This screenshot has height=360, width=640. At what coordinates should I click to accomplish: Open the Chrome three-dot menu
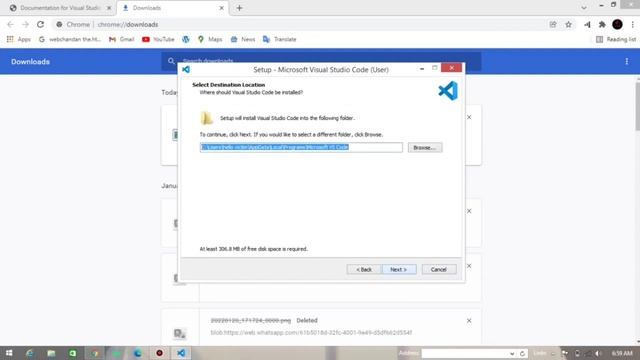click(633, 24)
